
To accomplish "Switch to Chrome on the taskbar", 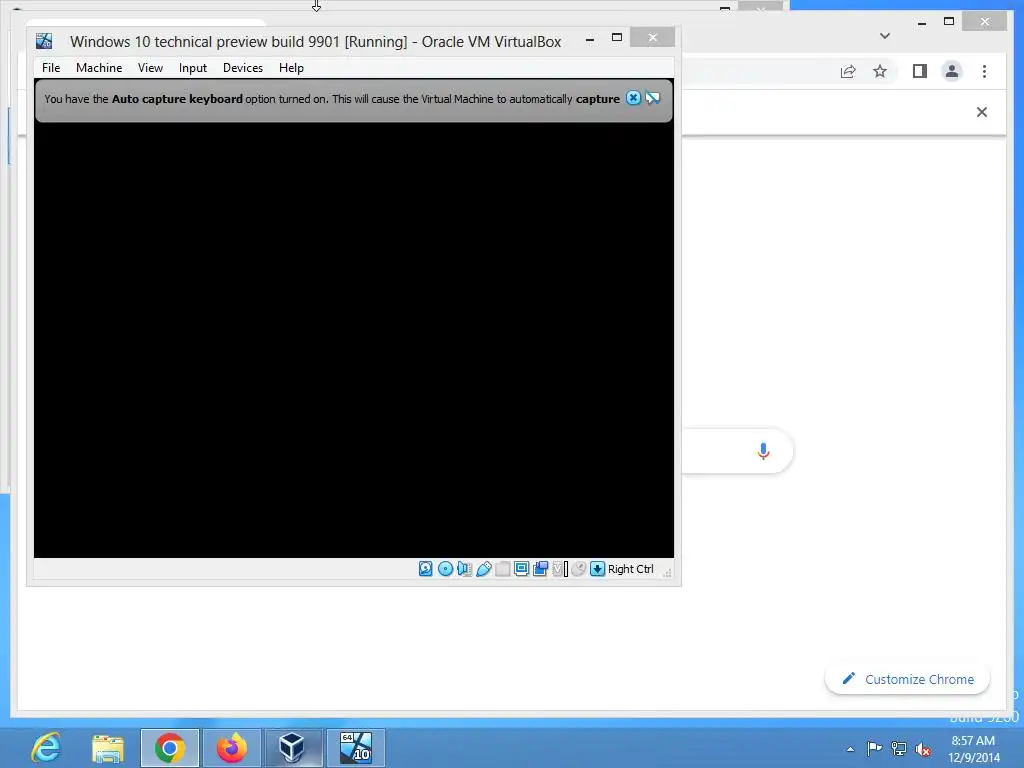I will click(x=170, y=748).
